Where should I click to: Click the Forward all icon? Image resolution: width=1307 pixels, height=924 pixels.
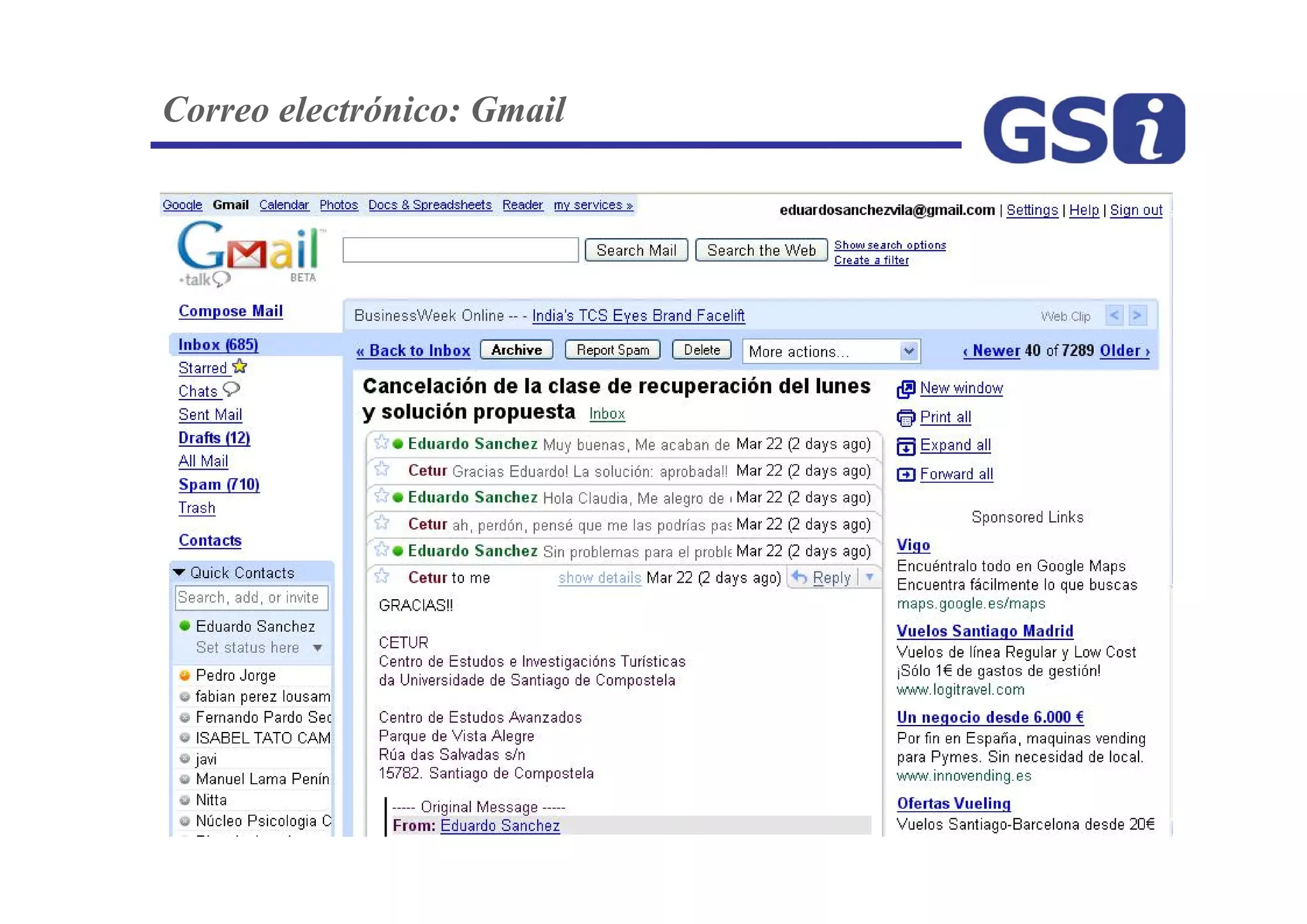click(x=906, y=475)
